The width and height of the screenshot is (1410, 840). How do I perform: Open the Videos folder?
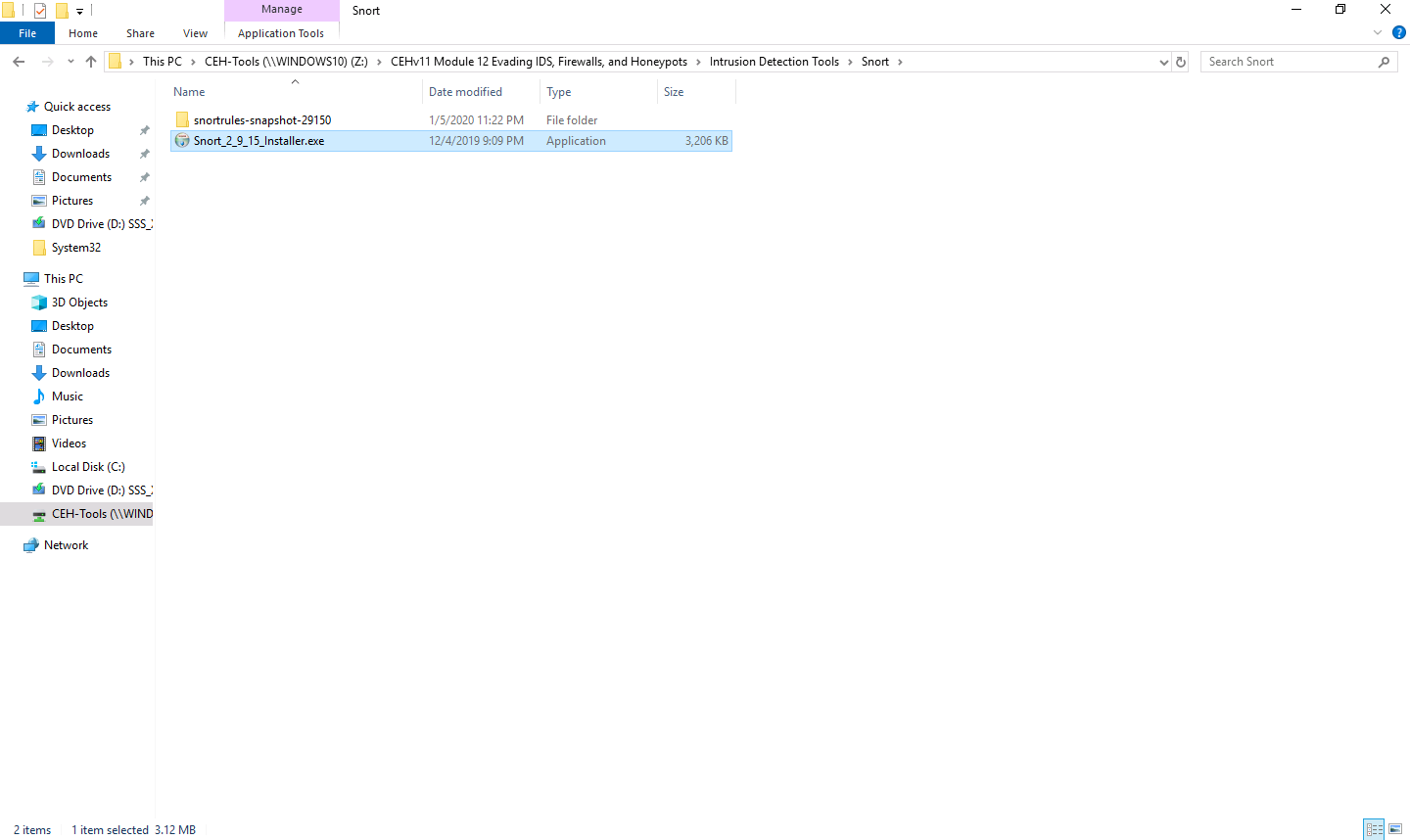tap(69, 443)
